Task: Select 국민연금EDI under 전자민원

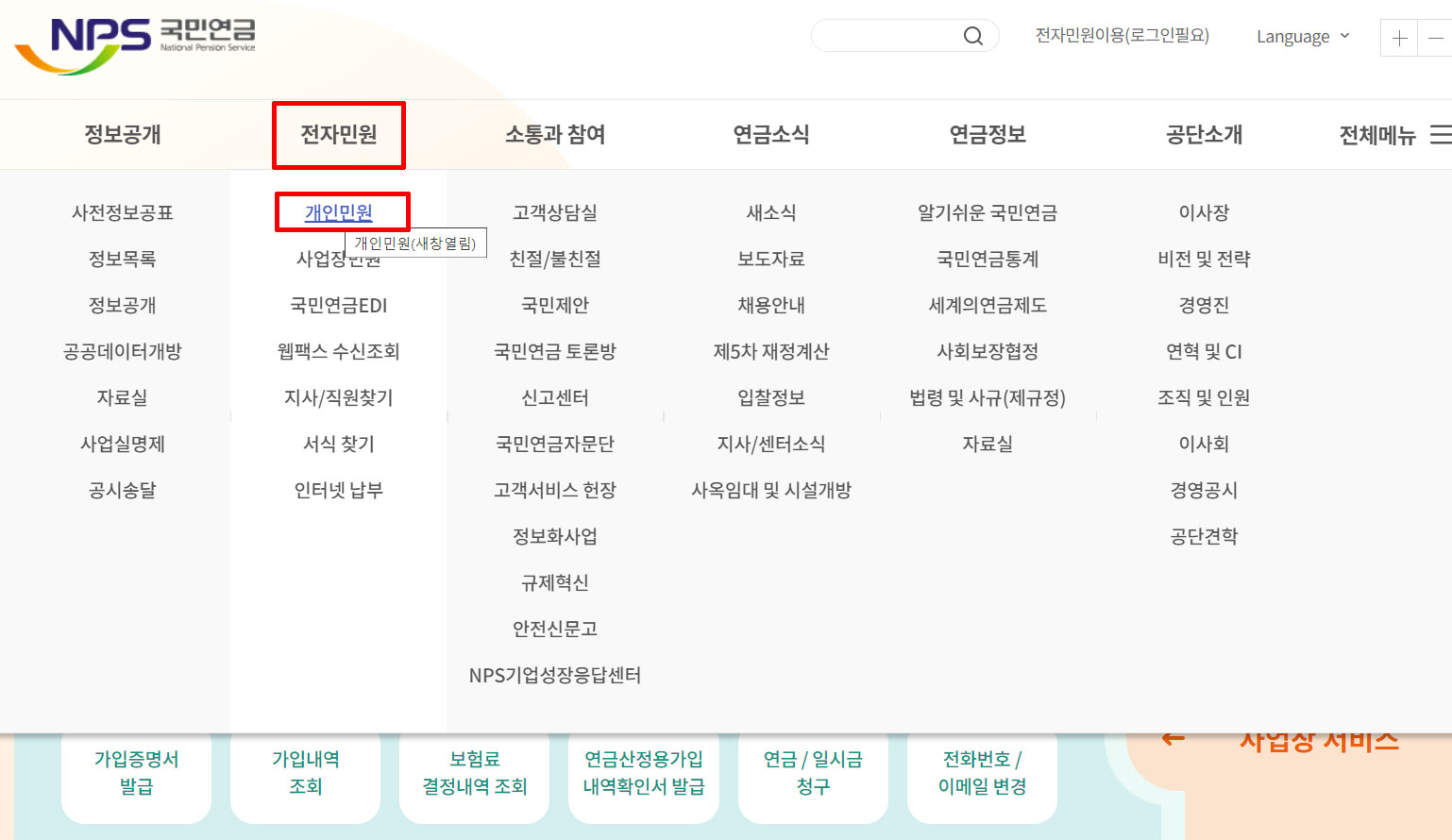Action: (338, 304)
